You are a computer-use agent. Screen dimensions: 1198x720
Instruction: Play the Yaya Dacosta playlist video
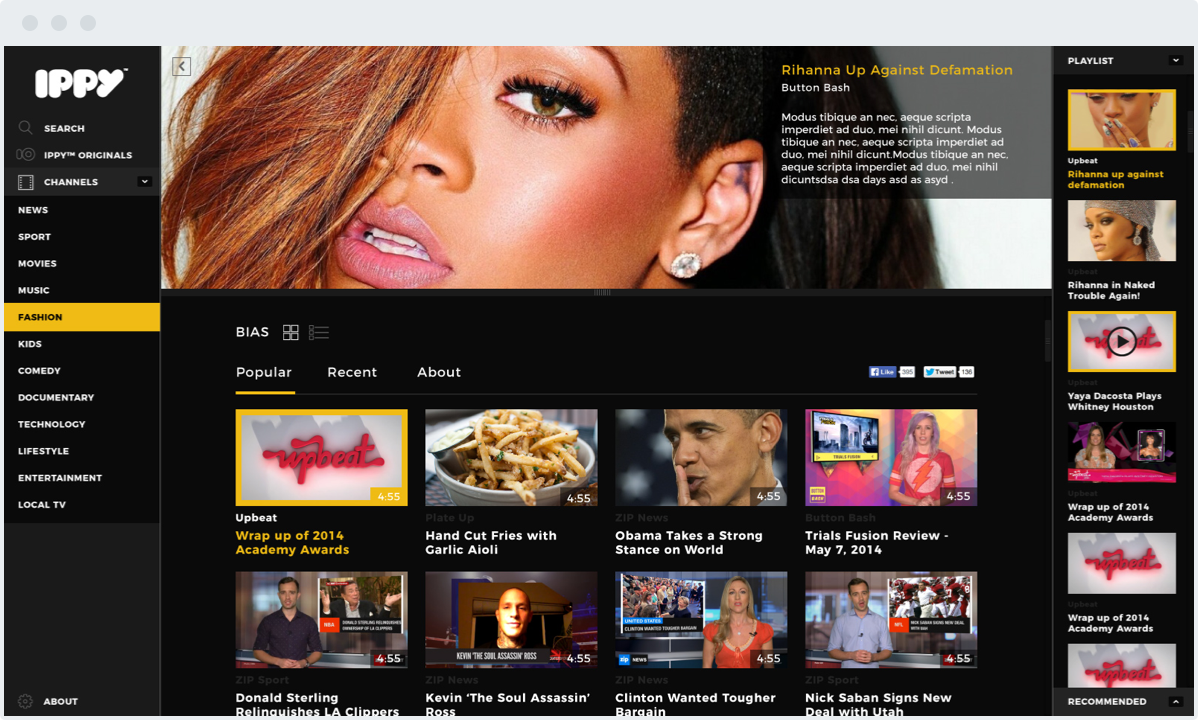[x=1122, y=342]
